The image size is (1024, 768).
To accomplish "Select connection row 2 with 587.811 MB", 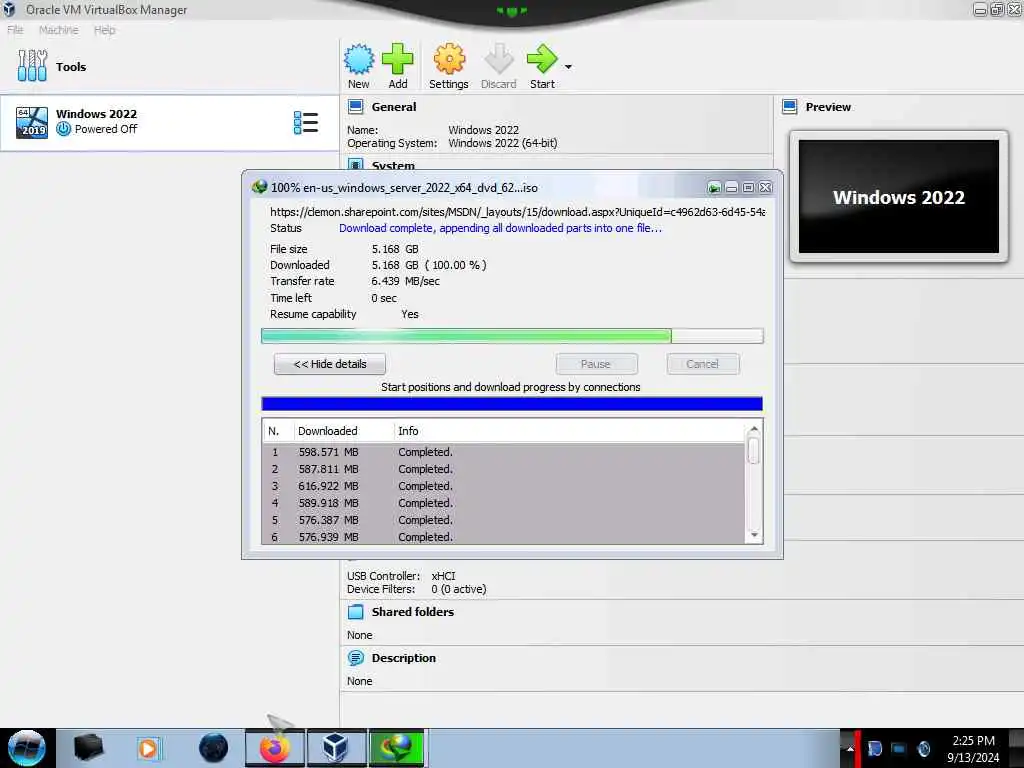I will coord(503,469).
